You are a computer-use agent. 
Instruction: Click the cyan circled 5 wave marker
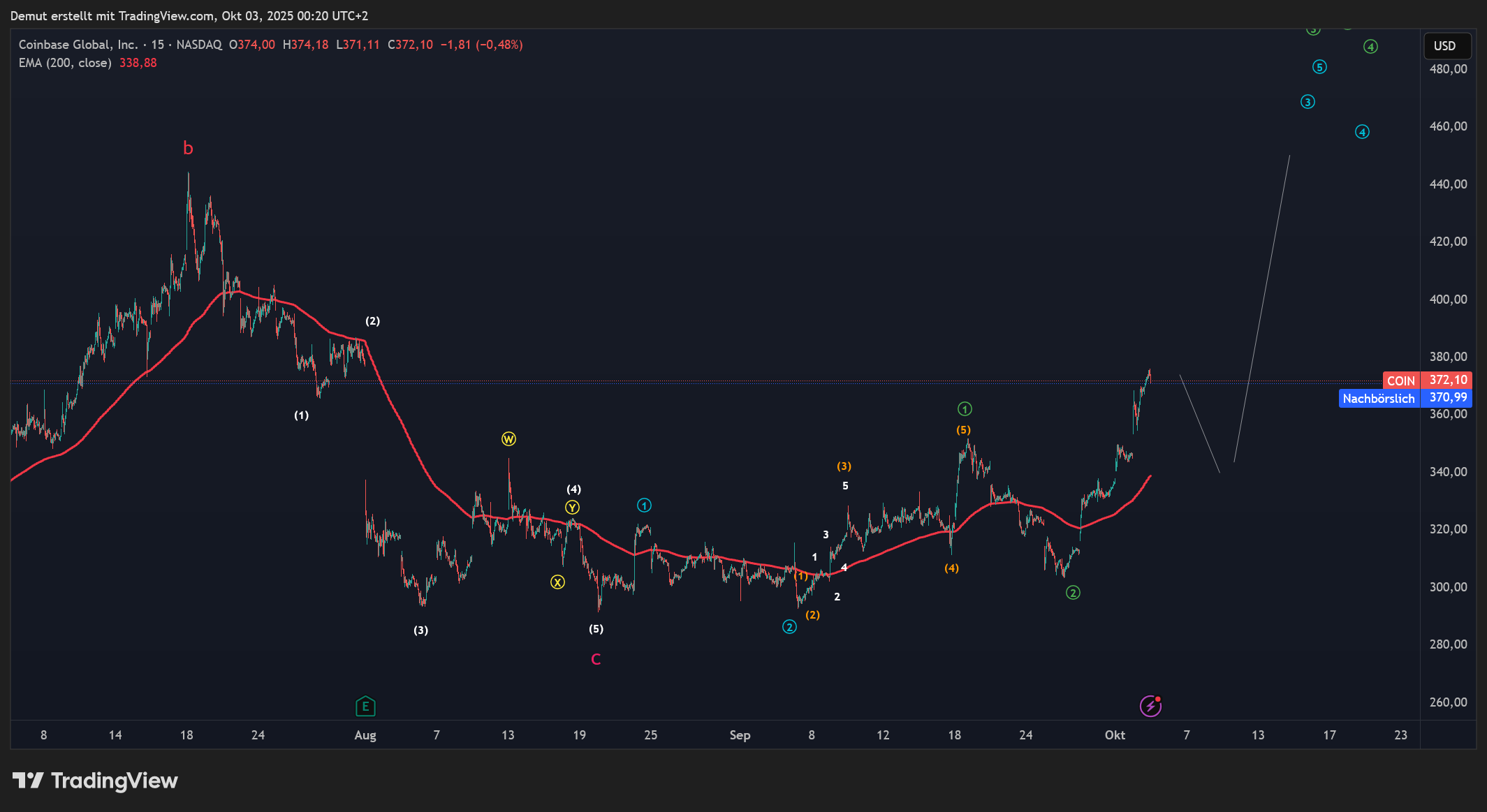(x=1319, y=67)
